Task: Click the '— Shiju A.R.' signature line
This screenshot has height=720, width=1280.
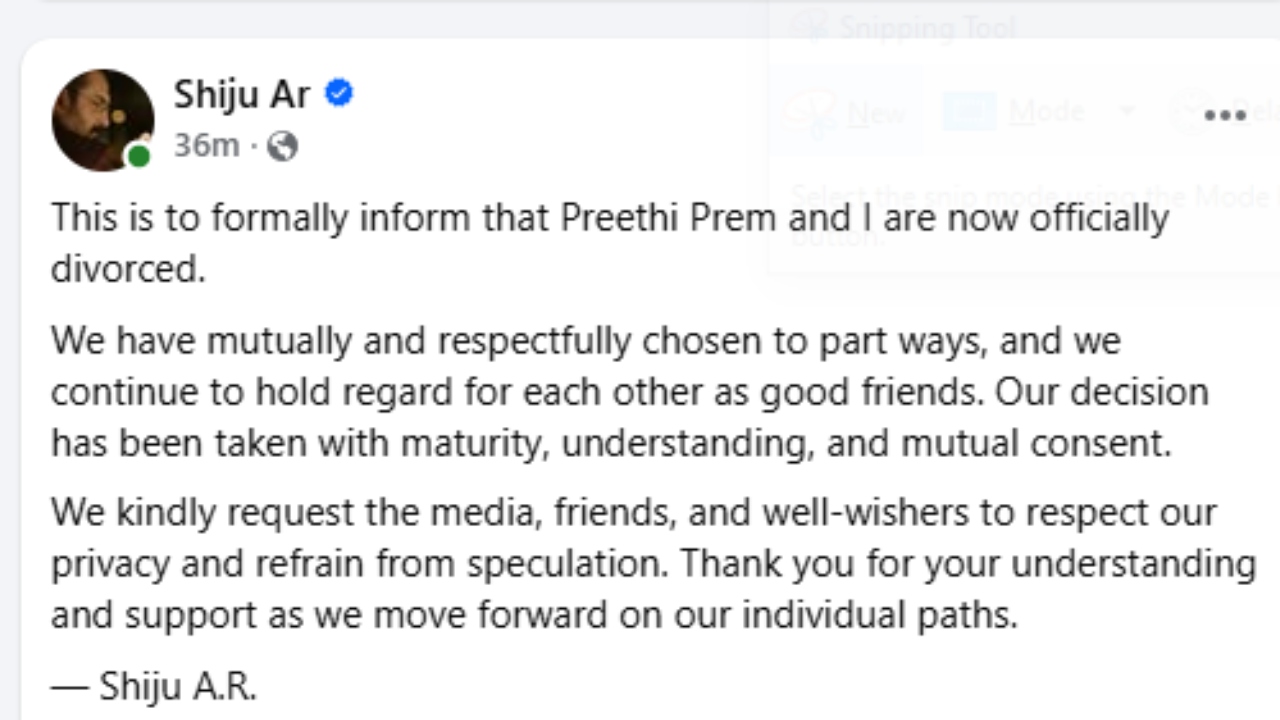Action: (x=154, y=687)
